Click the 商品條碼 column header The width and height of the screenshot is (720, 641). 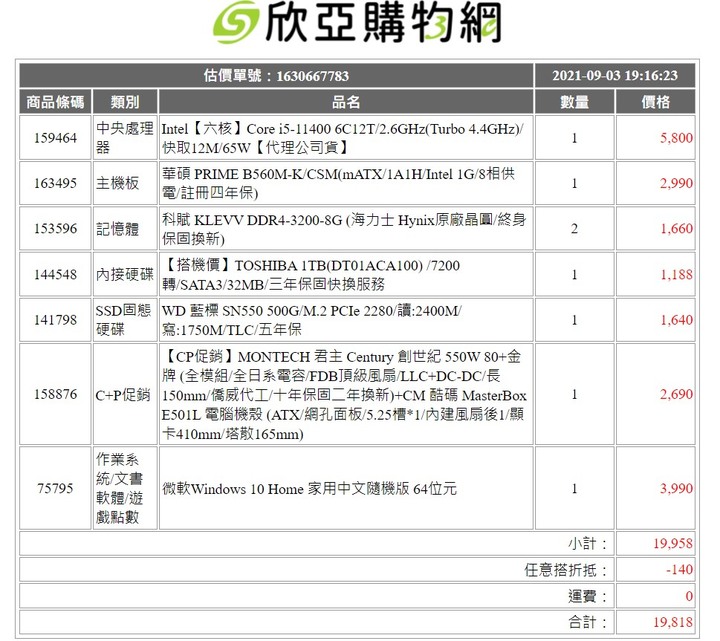coord(55,101)
